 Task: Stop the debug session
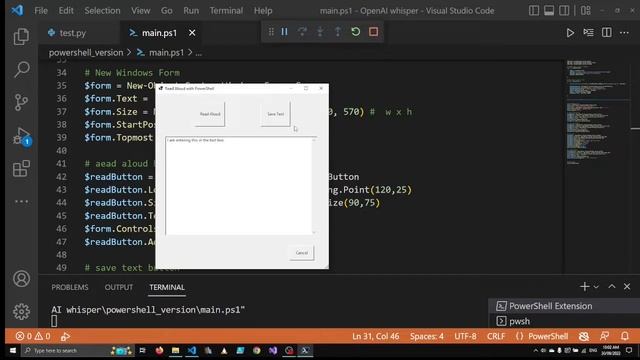(x=373, y=32)
